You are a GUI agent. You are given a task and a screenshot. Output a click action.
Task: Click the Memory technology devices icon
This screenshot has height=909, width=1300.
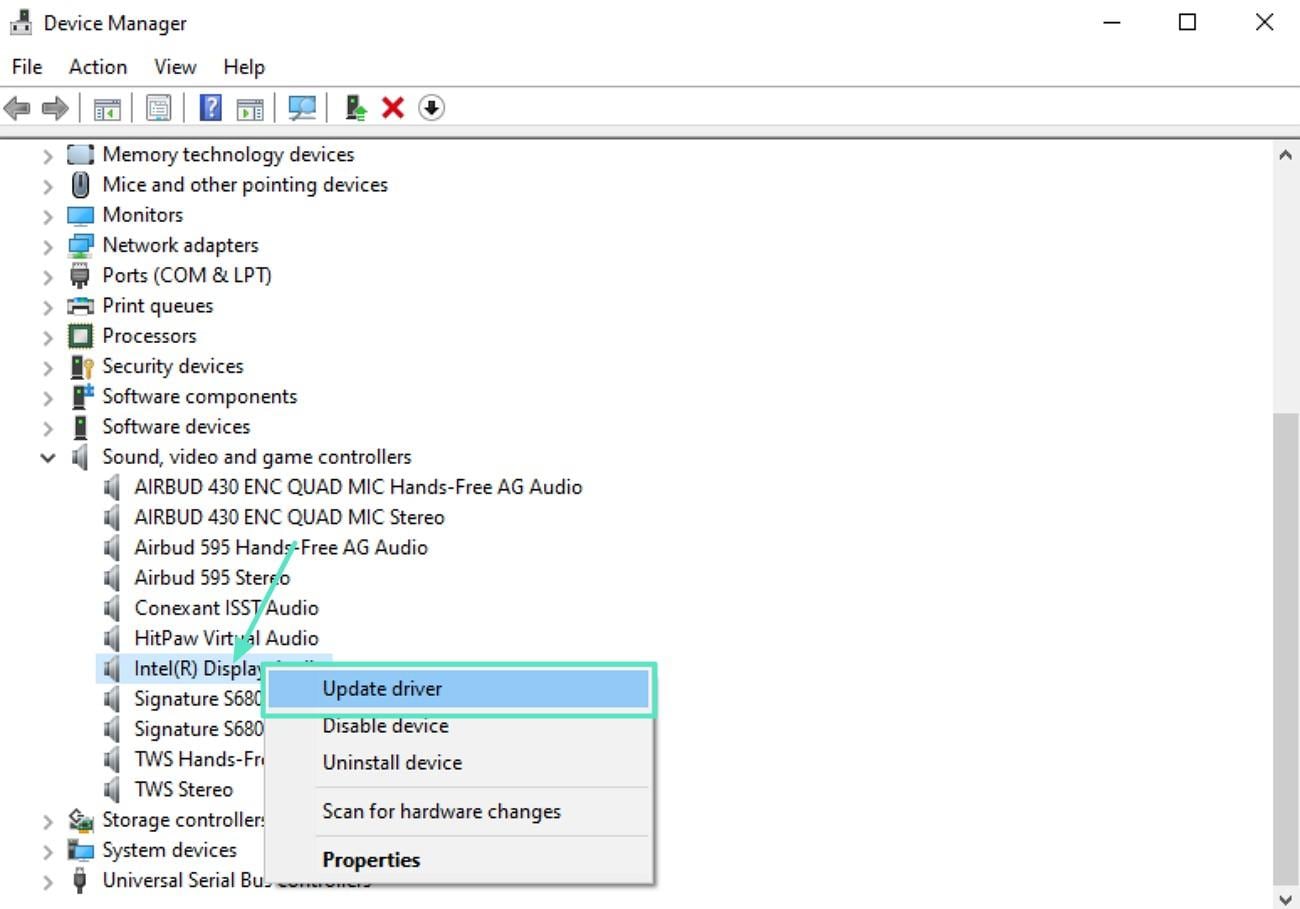pyautogui.click(x=80, y=155)
